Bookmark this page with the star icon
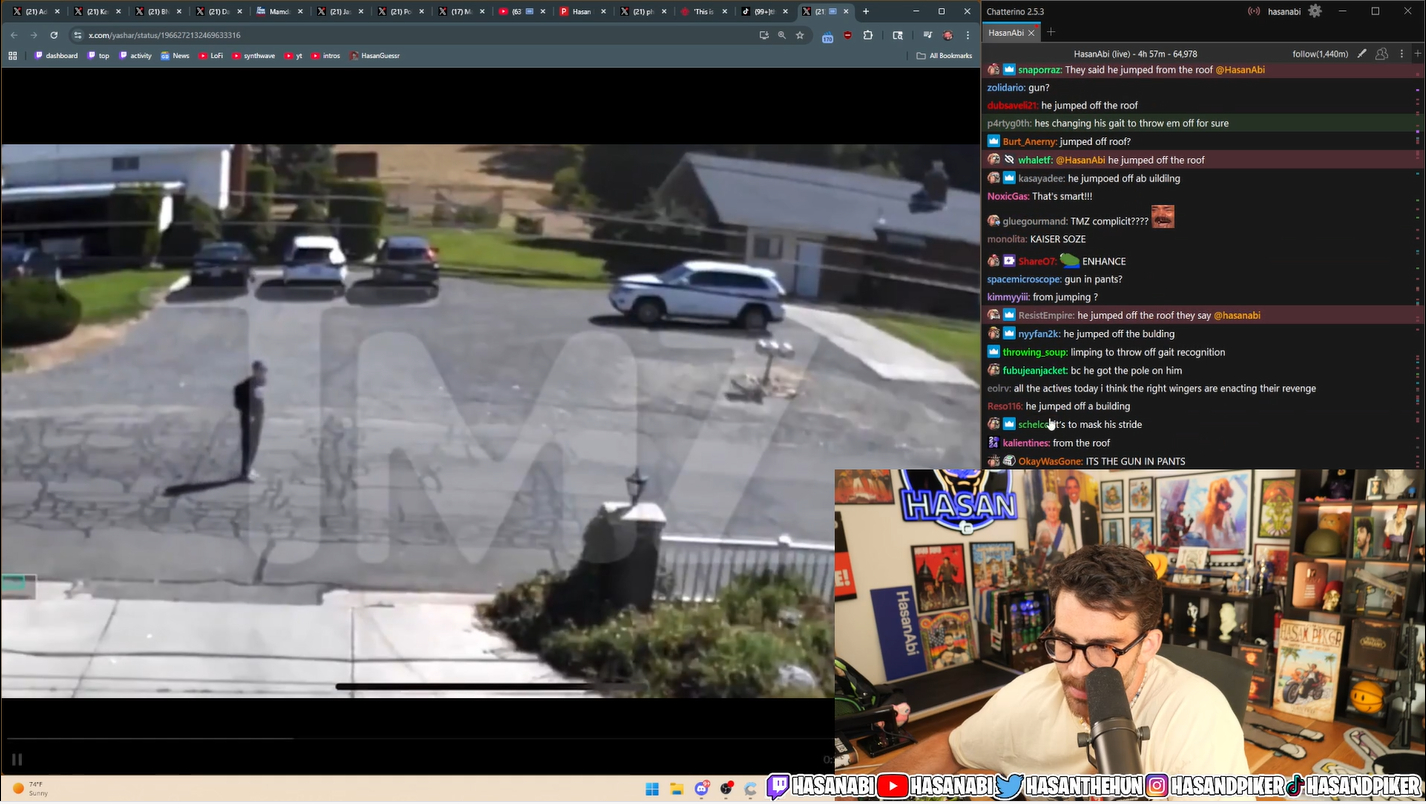Image resolution: width=1426 pixels, height=804 pixels. tap(800, 35)
